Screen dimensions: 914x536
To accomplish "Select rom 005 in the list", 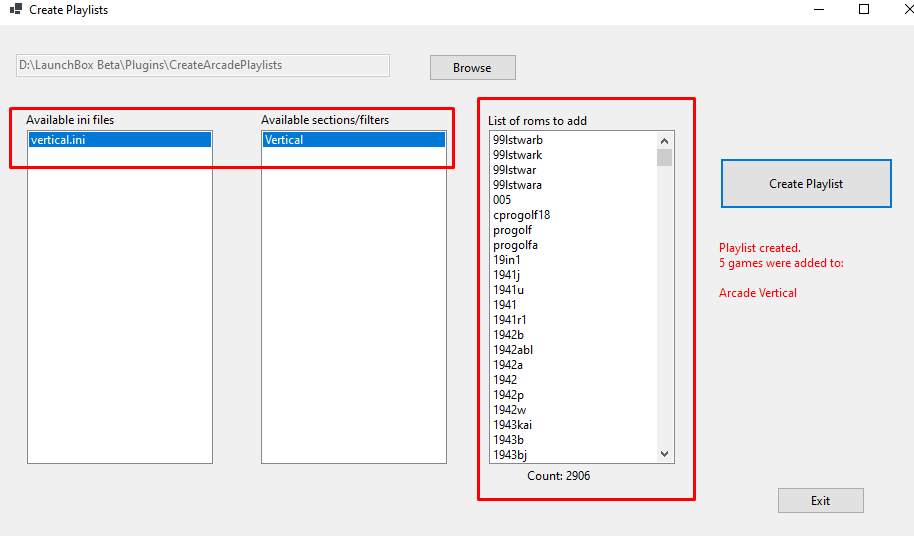I will click(x=502, y=200).
